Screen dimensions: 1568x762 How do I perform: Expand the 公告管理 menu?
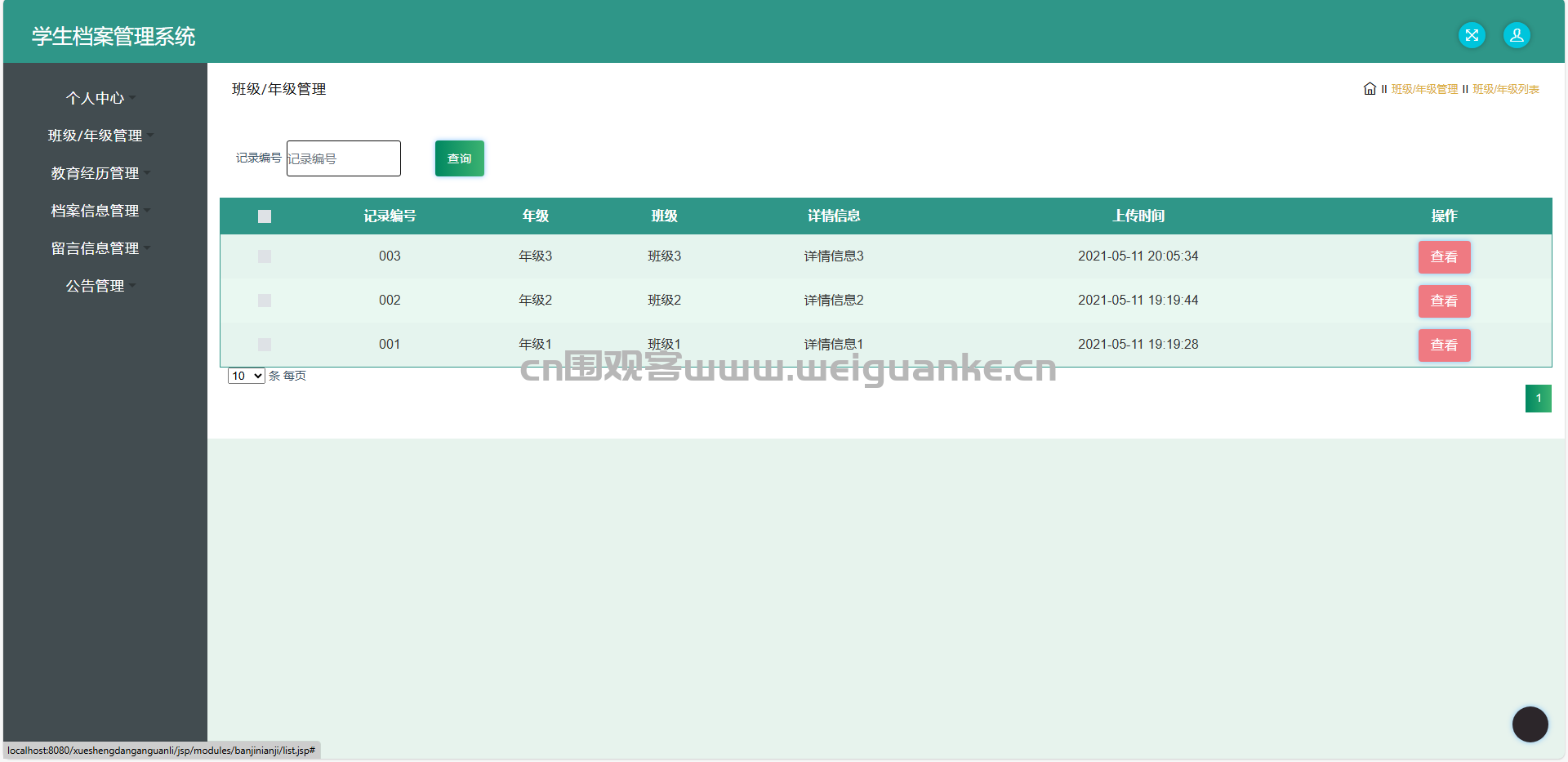click(x=100, y=286)
